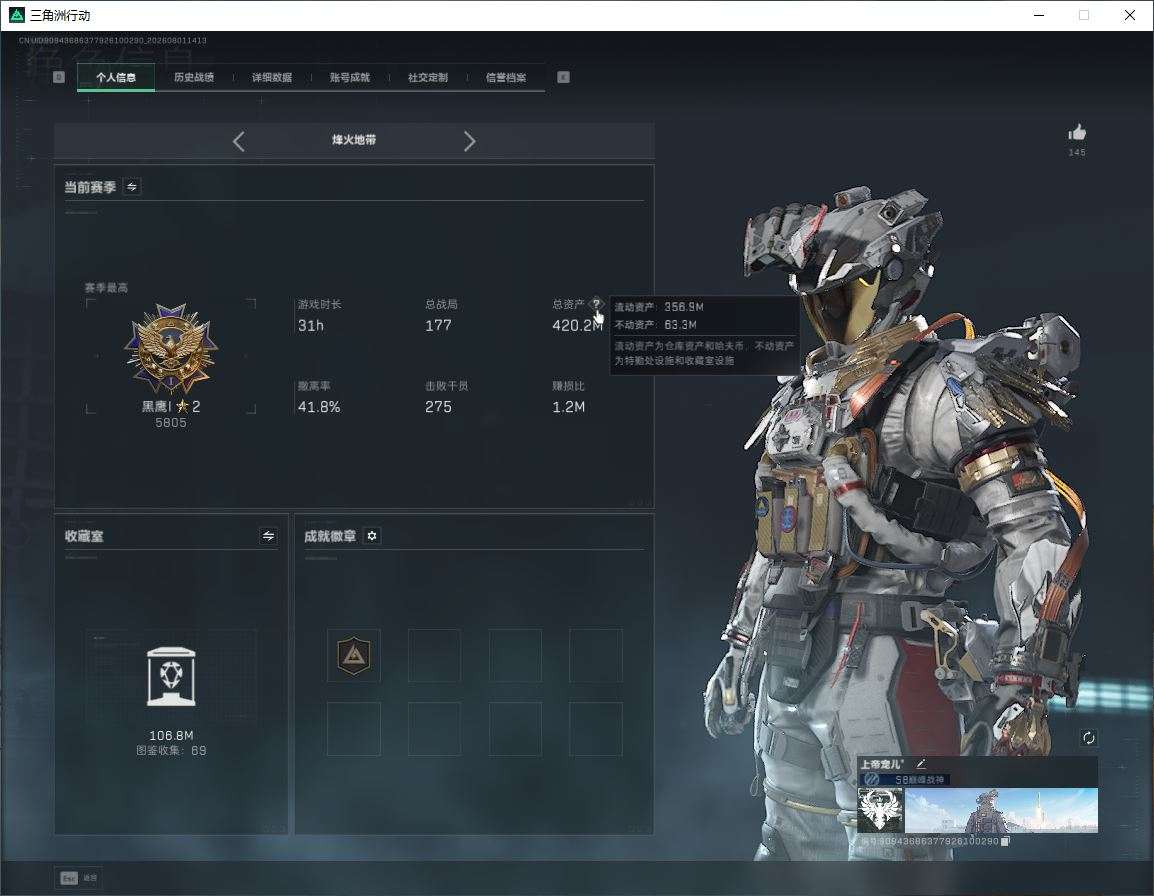Go to previous mode with left chevron

238,141
